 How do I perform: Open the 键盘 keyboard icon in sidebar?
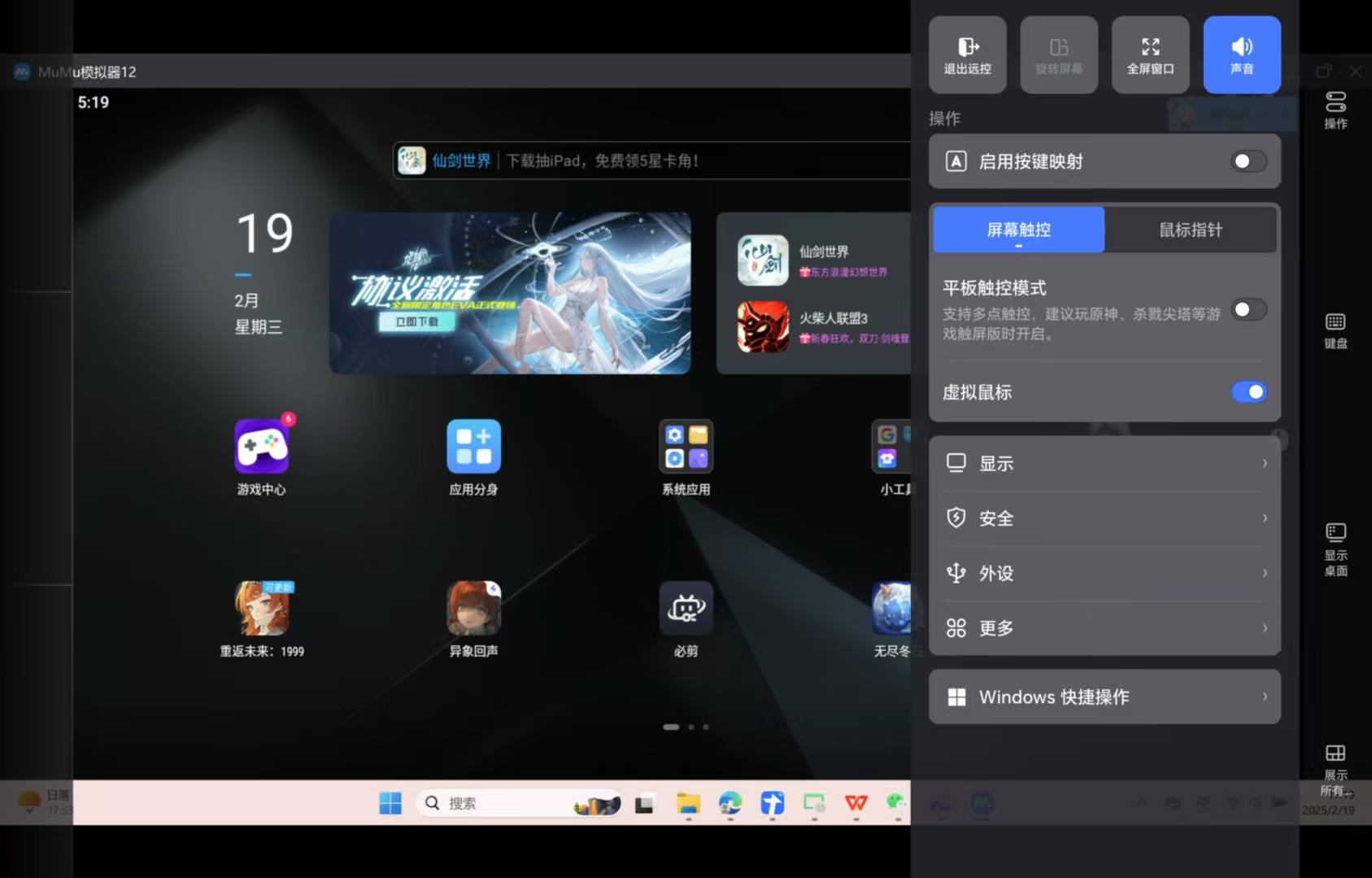click(1335, 330)
